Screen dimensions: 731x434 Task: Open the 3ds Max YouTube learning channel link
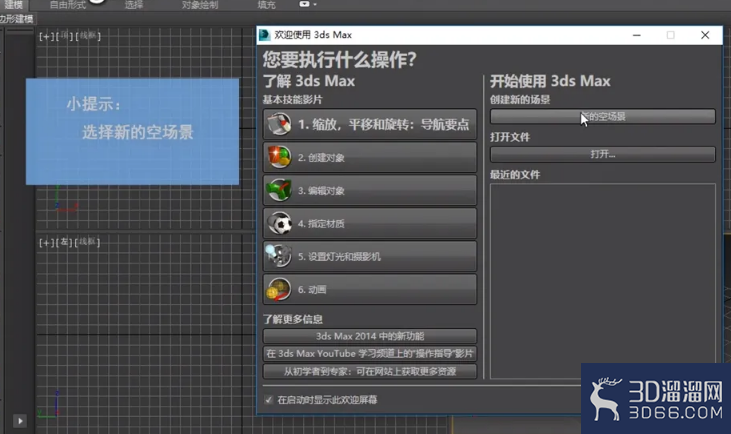pos(370,354)
